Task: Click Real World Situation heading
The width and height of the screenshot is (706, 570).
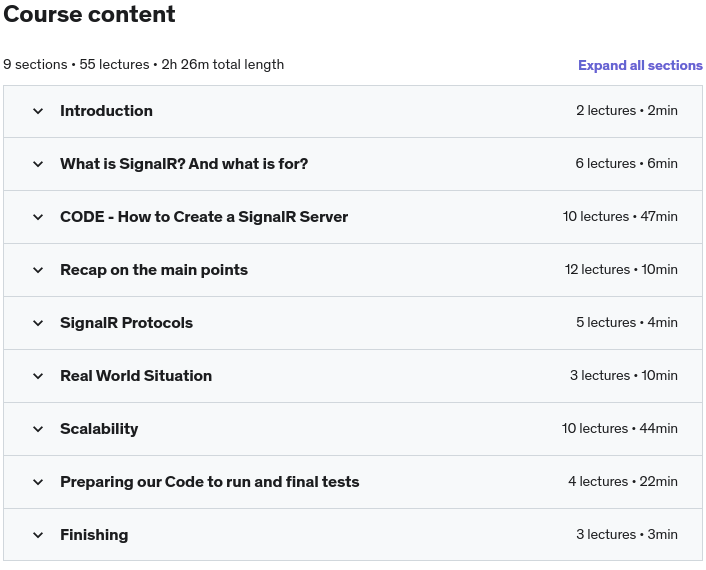Action: tap(136, 376)
